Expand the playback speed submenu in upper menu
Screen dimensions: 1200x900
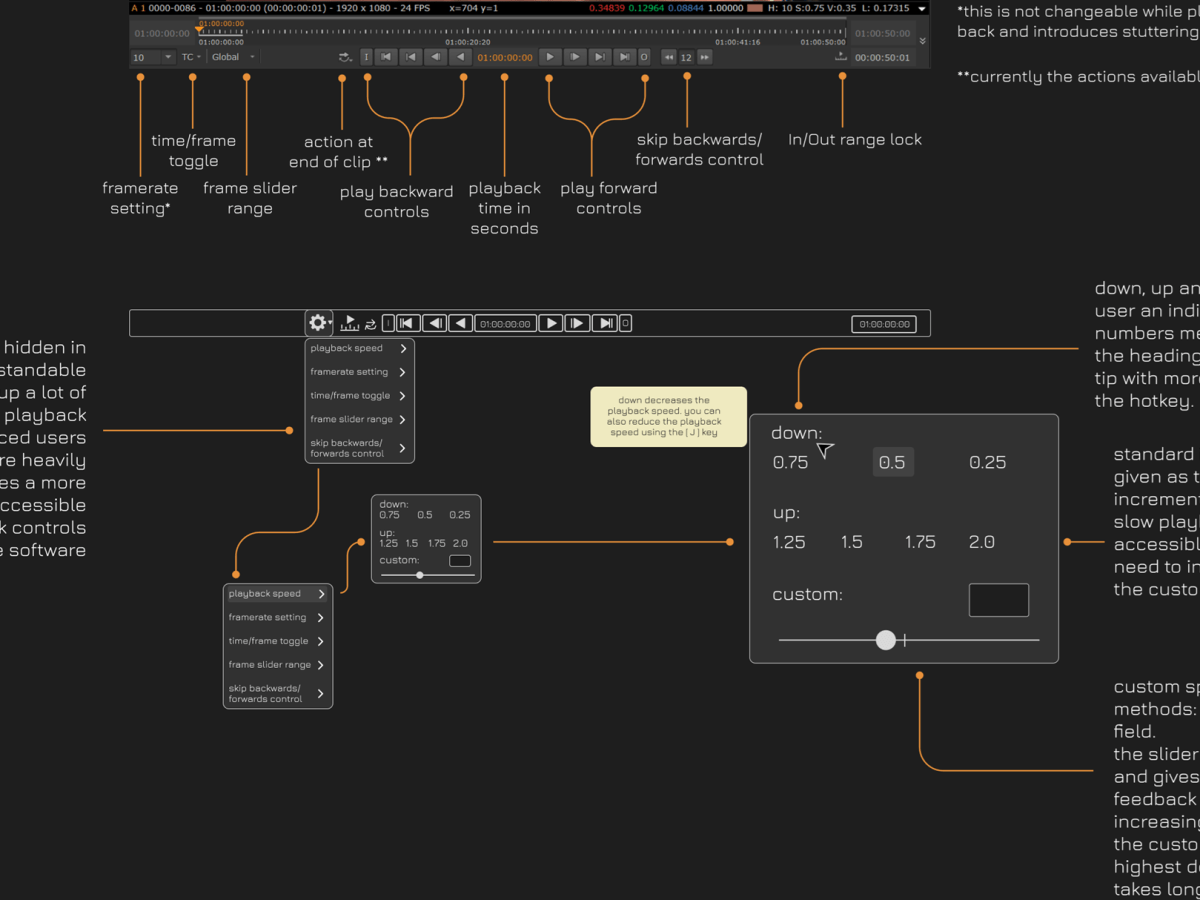pyautogui.click(x=359, y=349)
